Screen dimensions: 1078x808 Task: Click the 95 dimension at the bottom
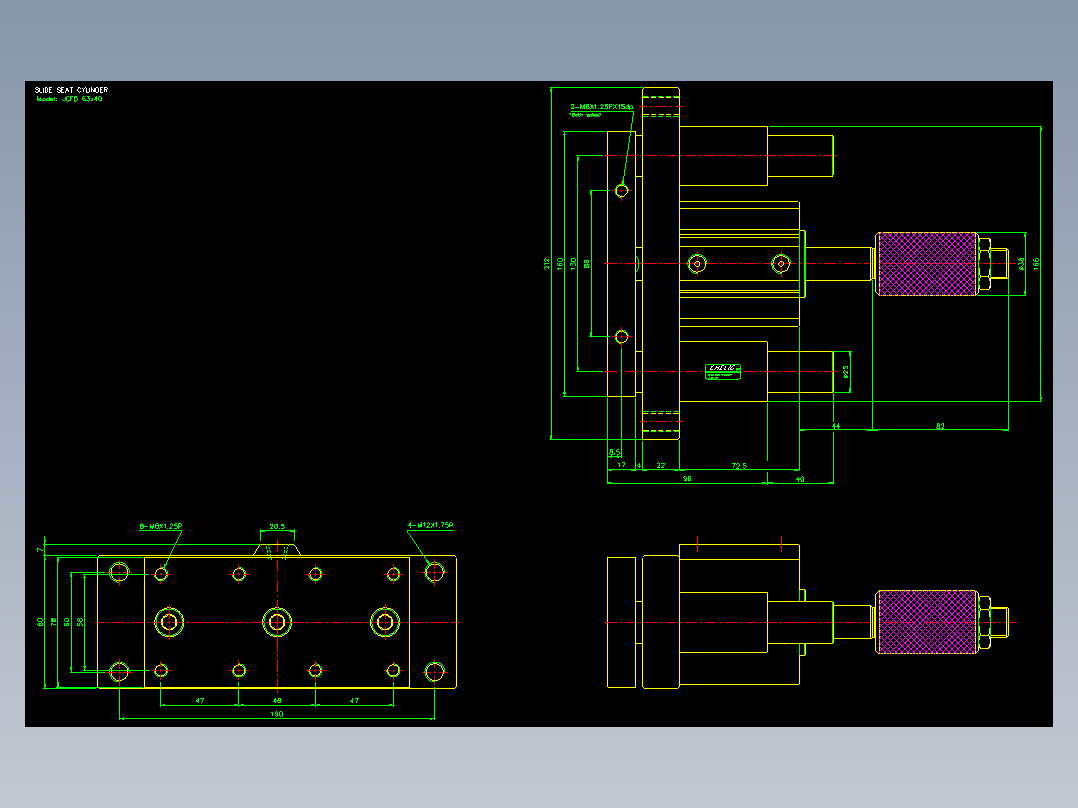pos(687,479)
